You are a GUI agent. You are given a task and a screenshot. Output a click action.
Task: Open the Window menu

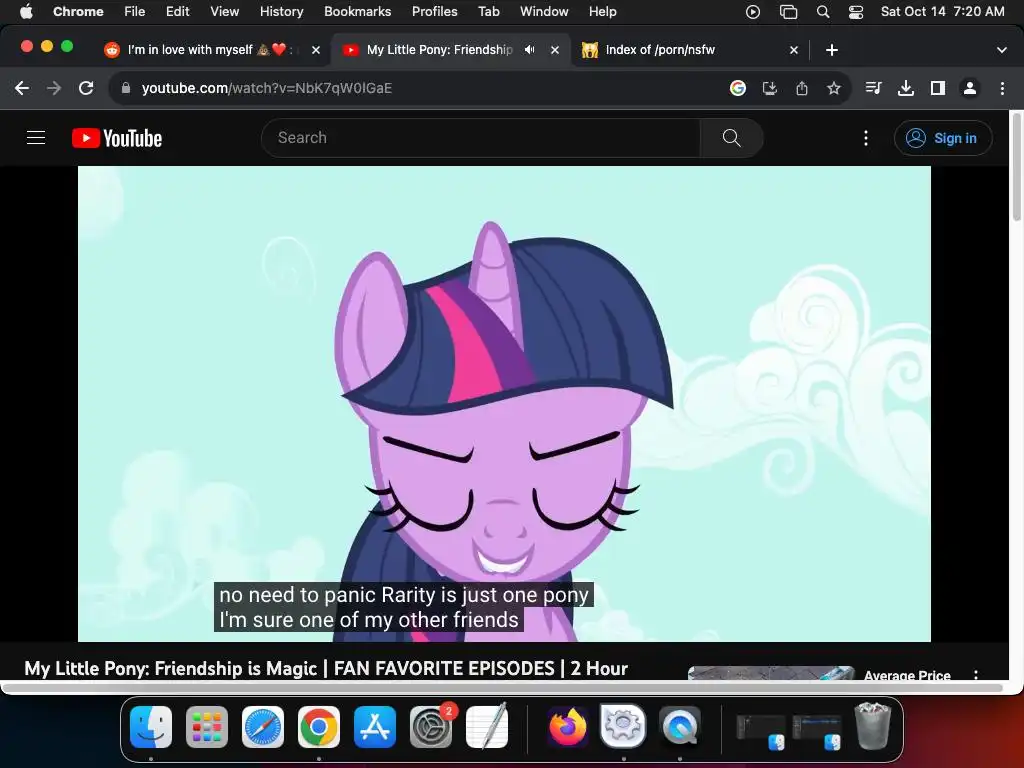(x=544, y=11)
